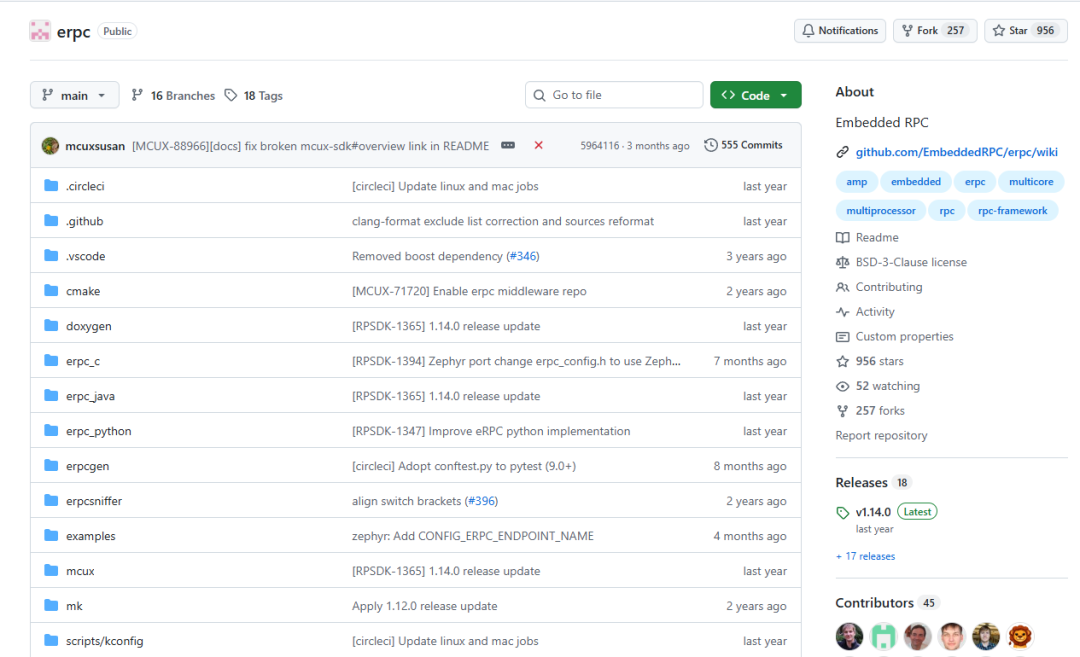Open the 16 Branches link
The width and height of the screenshot is (1080, 657).
[x=174, y=95]
